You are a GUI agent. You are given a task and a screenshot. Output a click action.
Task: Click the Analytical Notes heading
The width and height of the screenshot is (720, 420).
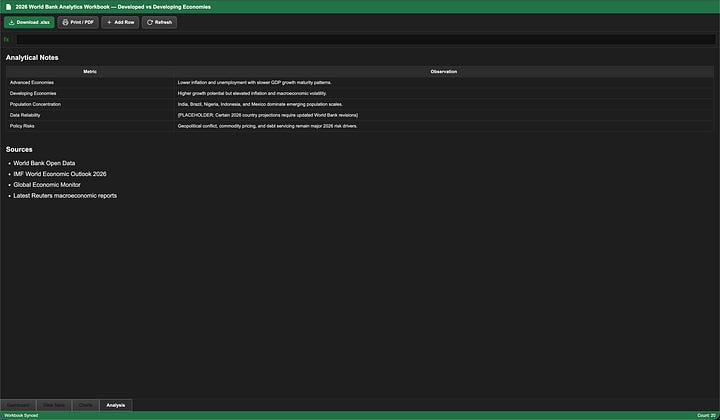[x=32, y=58]
